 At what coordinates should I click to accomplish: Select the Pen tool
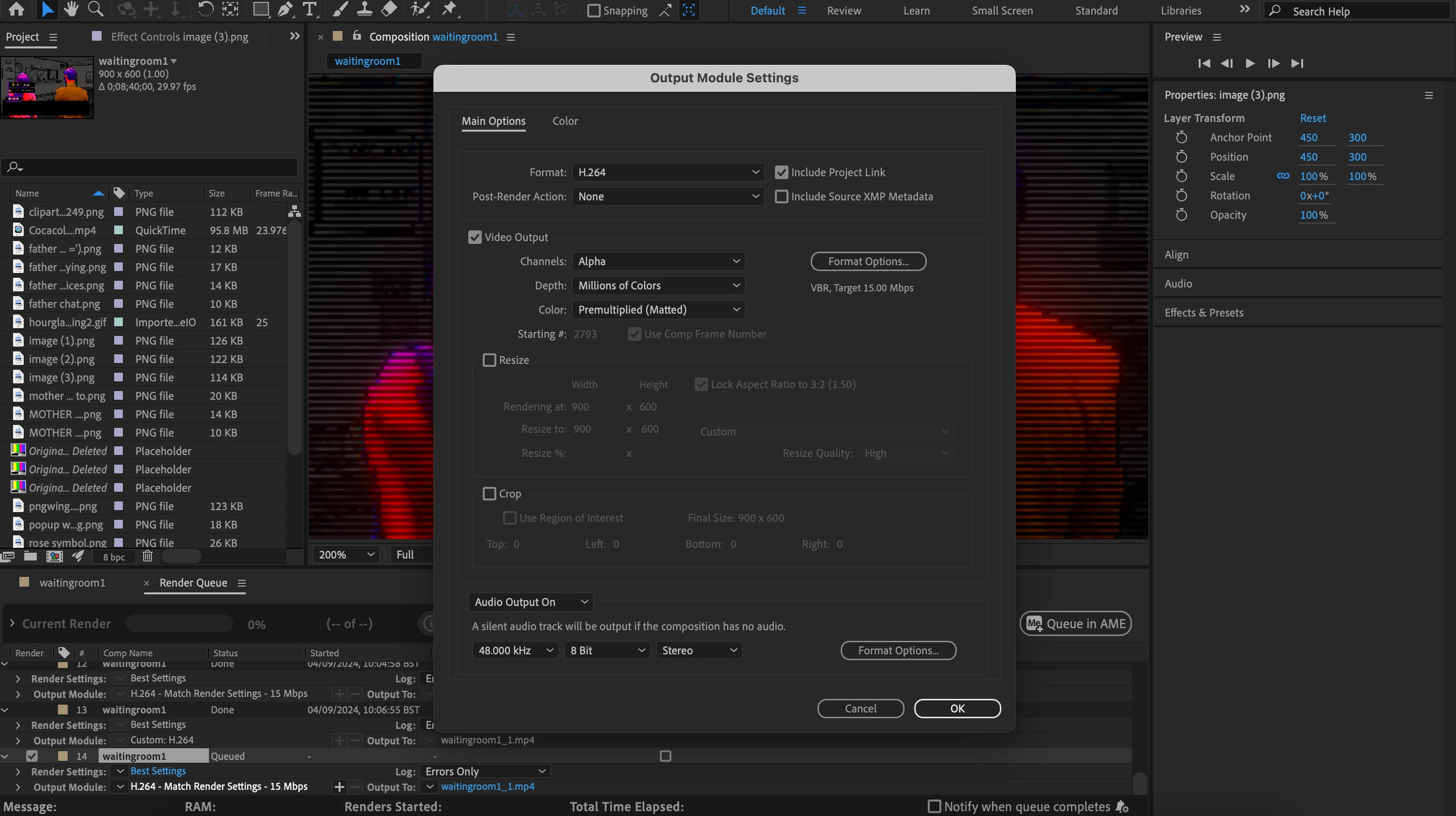[x=285, y=9]
